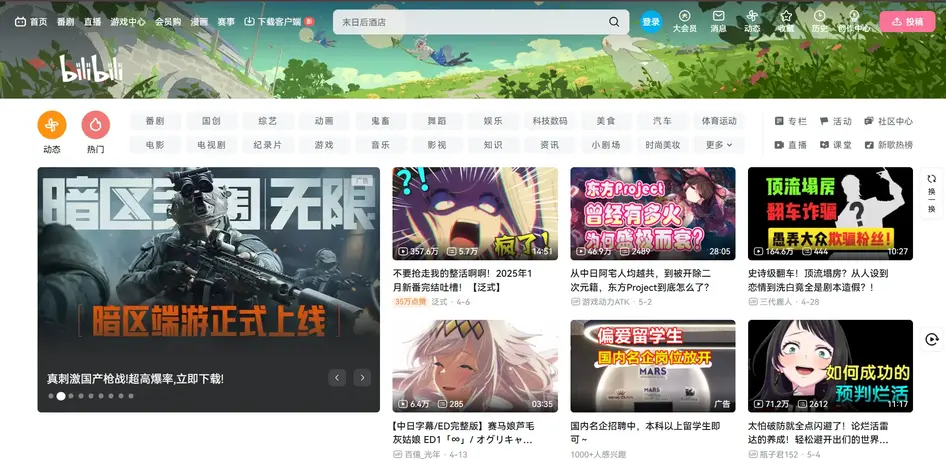The image size is (946, 459).
Task: Open the 顶流塌房 video thumbnail
Action: click(830, 214)
